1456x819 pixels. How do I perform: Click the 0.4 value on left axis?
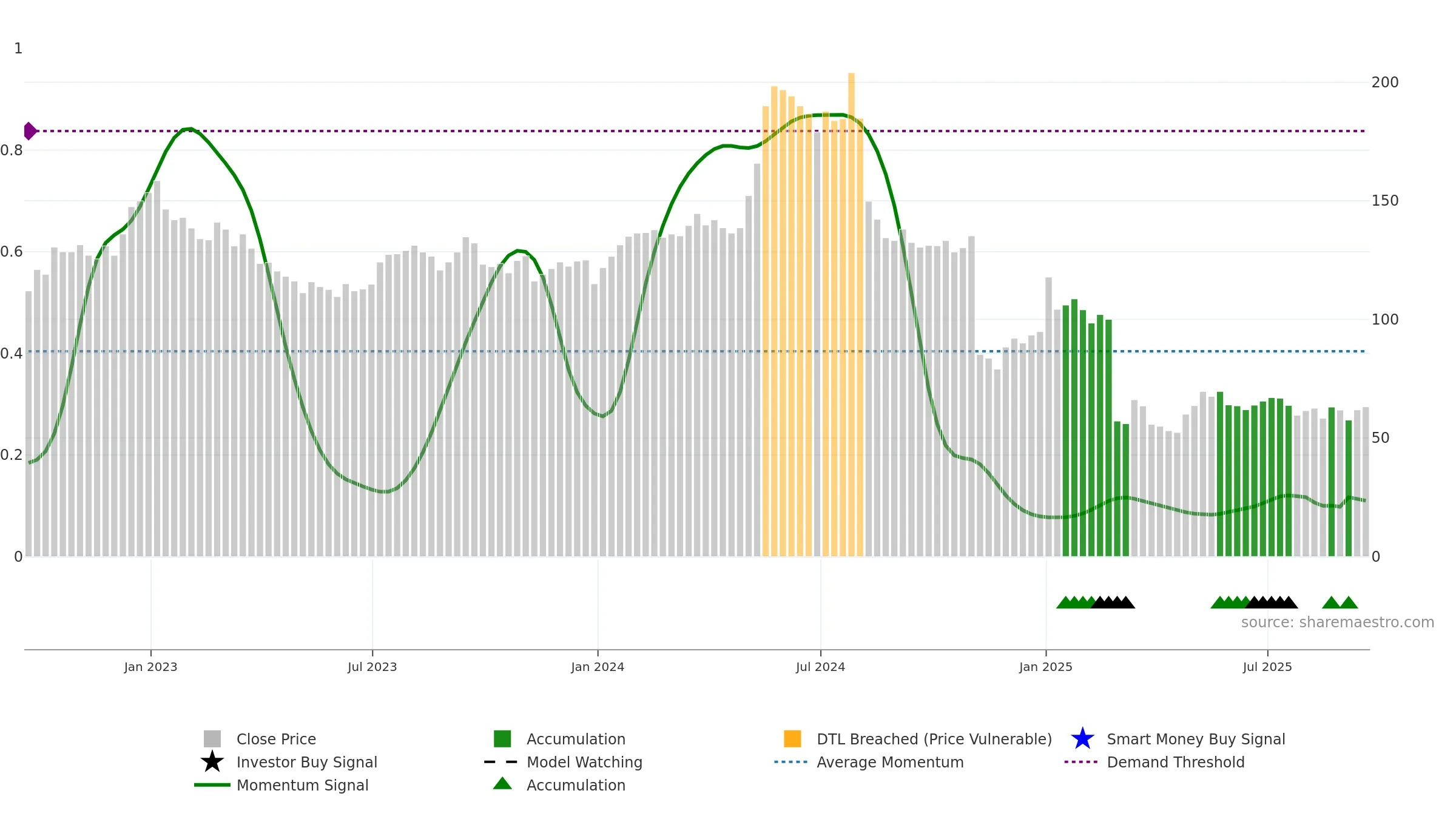pyautogui.click(x=12, y=353)
